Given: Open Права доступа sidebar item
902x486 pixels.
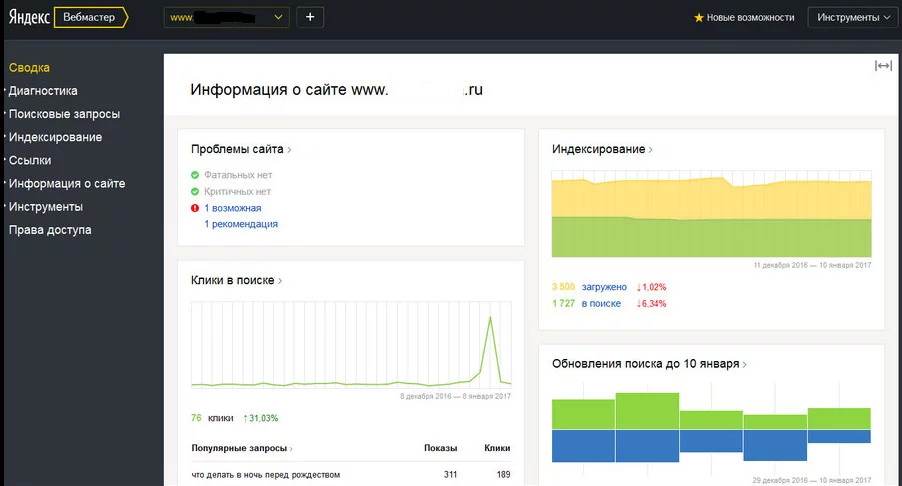Looking at the screenshot, I should tap(50, 229).
